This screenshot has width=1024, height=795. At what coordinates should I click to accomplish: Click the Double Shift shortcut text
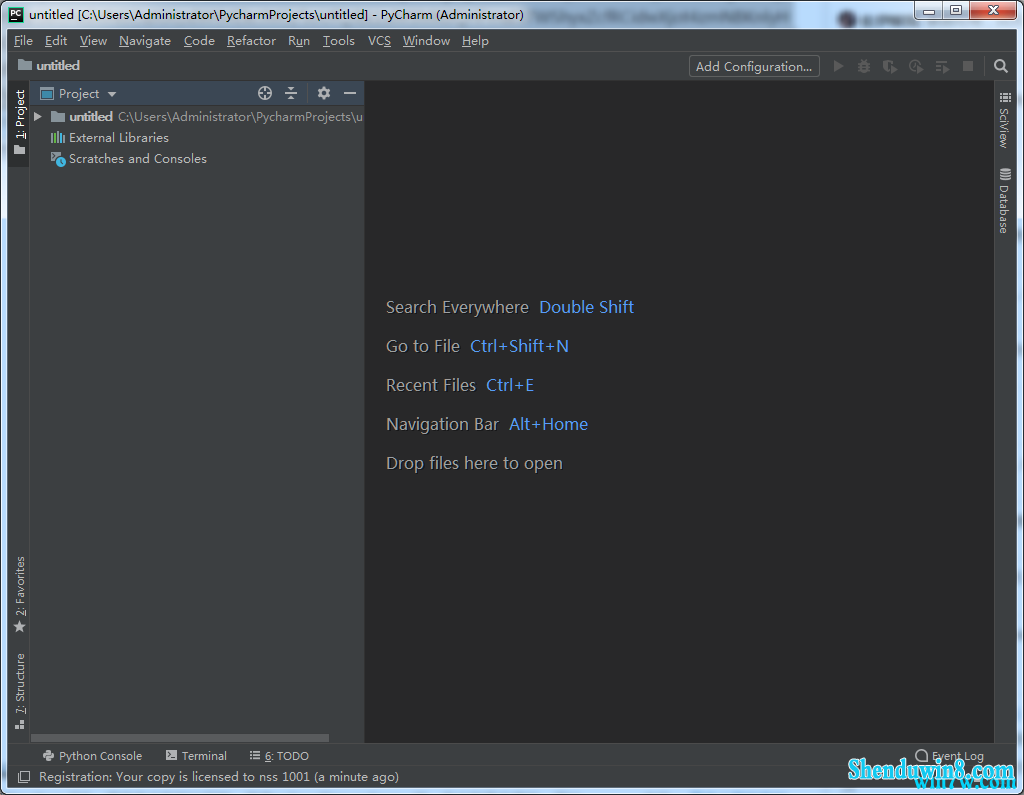coord(586,307)
